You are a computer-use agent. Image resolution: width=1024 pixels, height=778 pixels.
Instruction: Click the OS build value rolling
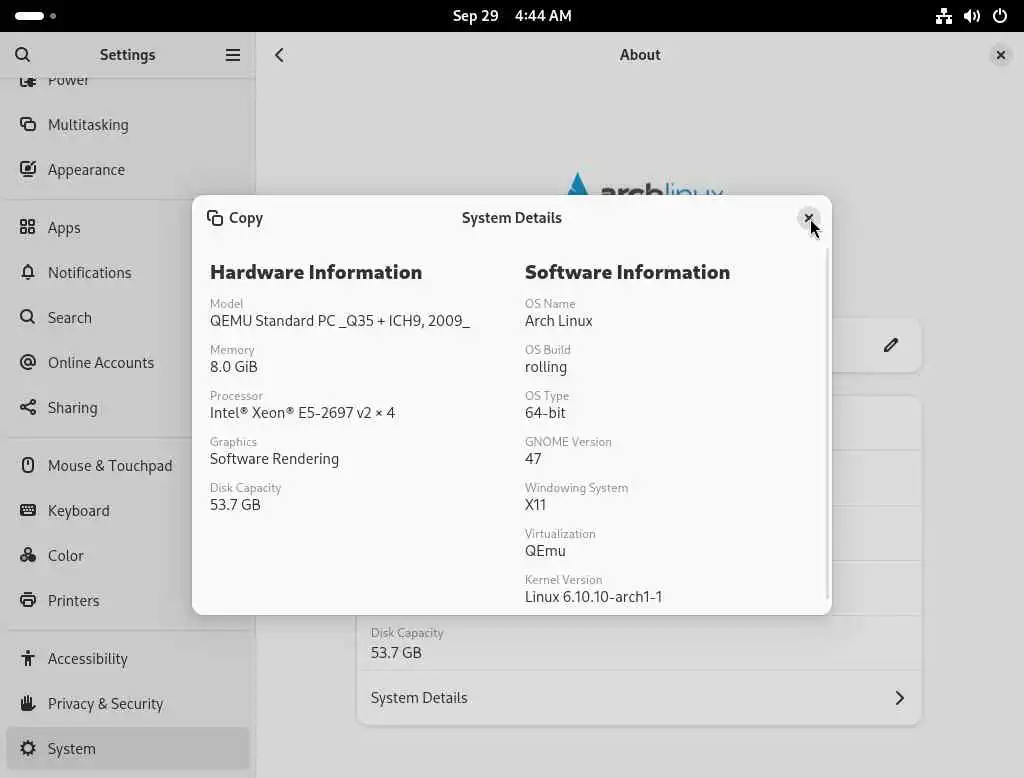click(546, 367)
